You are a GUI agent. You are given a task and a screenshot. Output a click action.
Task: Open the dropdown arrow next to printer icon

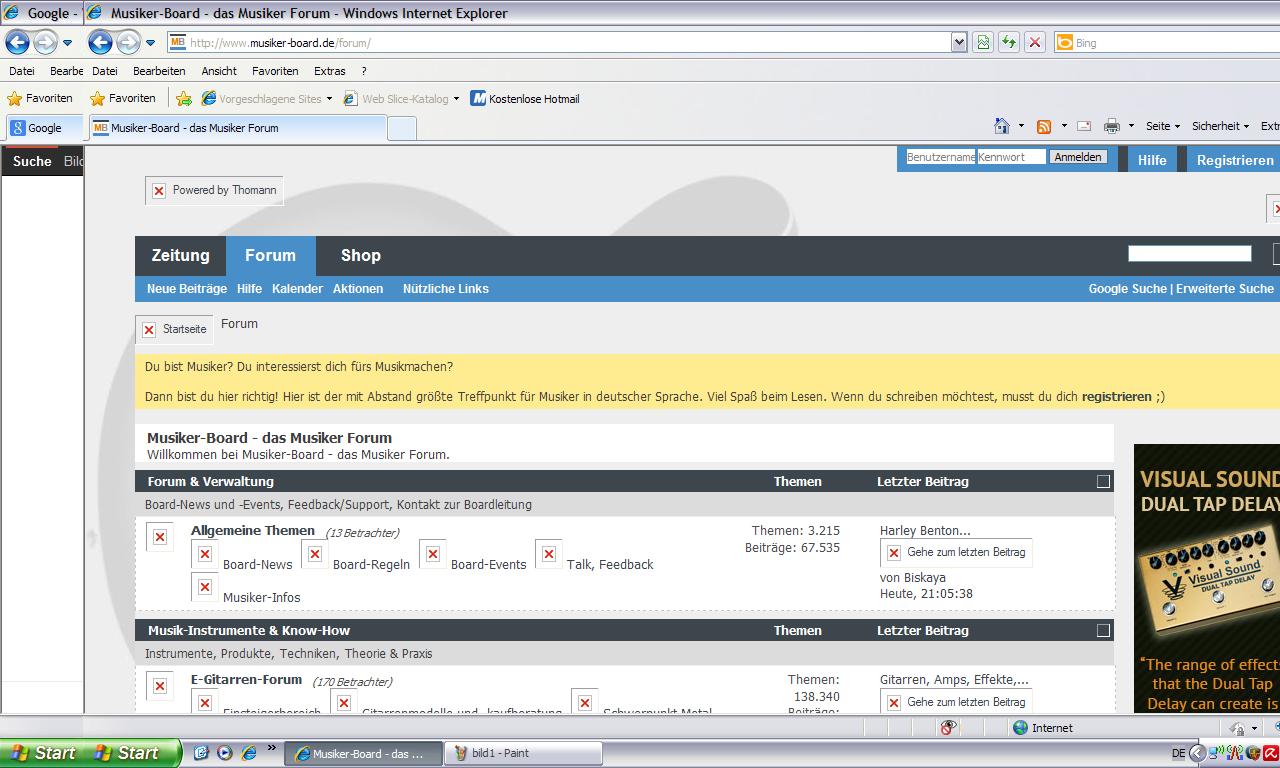pyautogui.click(x=1131, y=126)
